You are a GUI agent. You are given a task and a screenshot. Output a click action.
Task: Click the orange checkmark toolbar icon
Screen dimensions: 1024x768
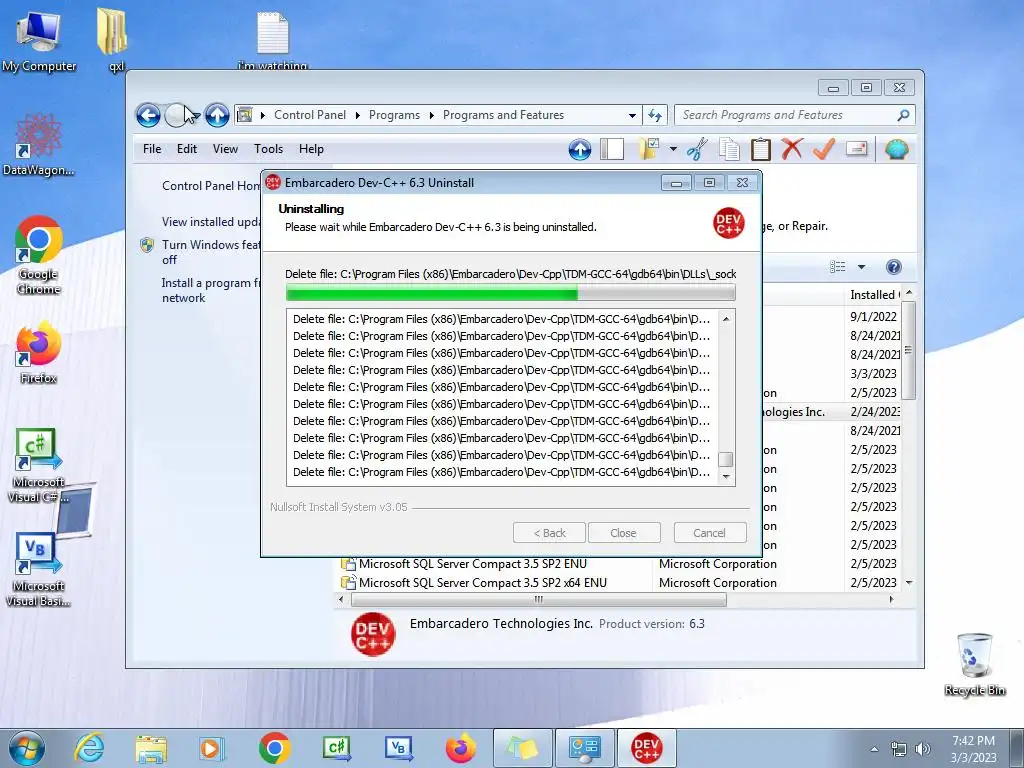pos(824,149)
